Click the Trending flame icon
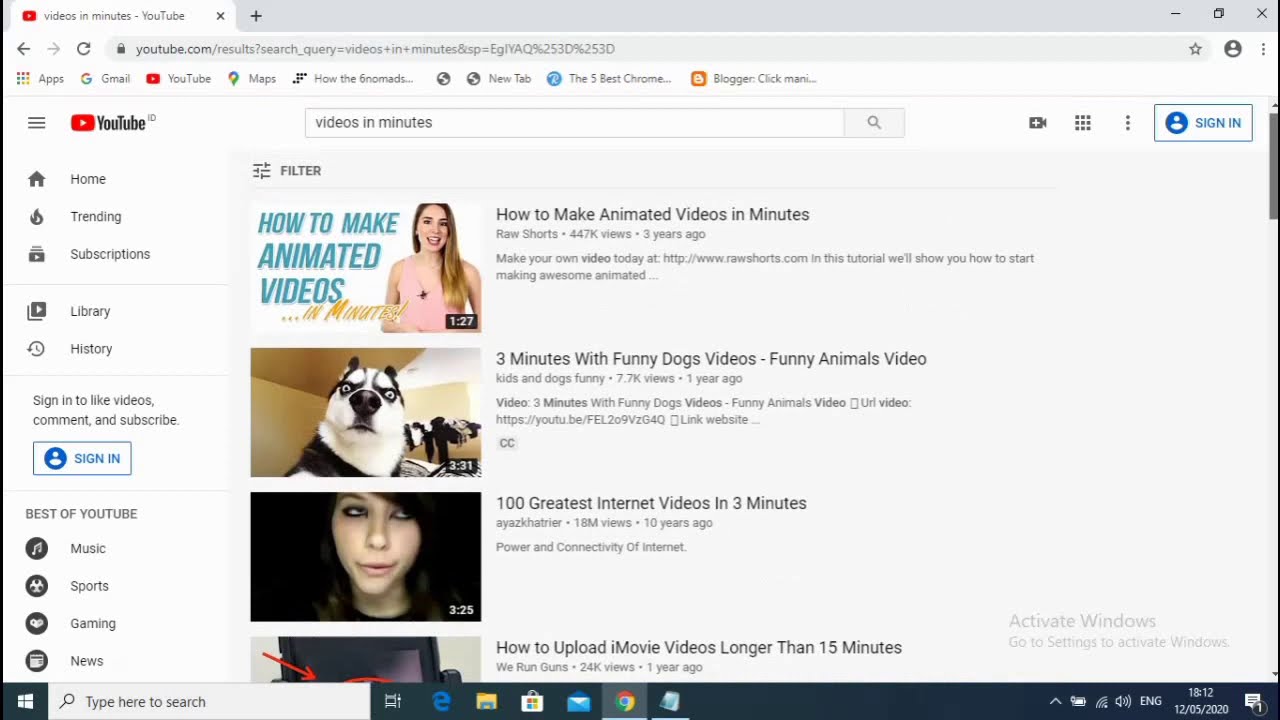The image size is (1280, 720). [x=37, y=217]
